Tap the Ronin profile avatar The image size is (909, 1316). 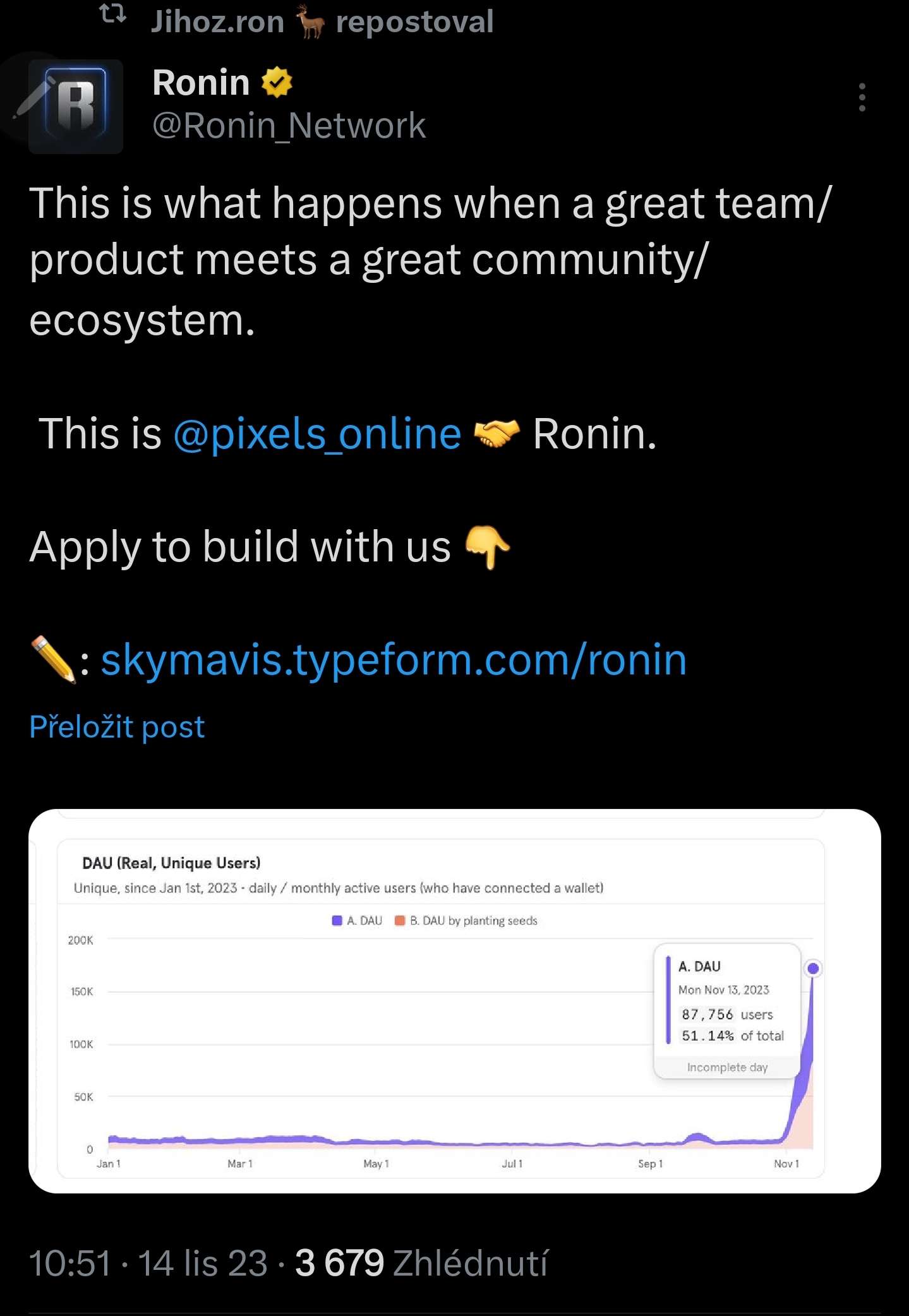point(76,106)
